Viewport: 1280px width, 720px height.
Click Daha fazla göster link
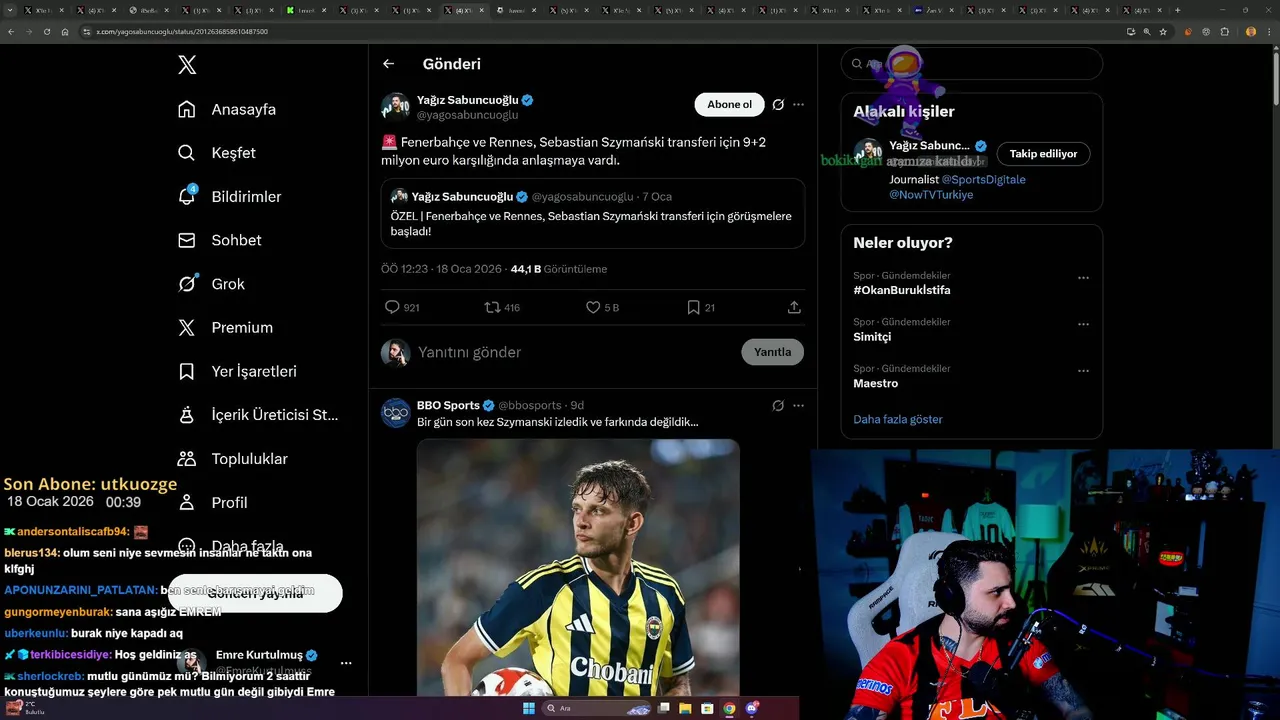[898, 419]
